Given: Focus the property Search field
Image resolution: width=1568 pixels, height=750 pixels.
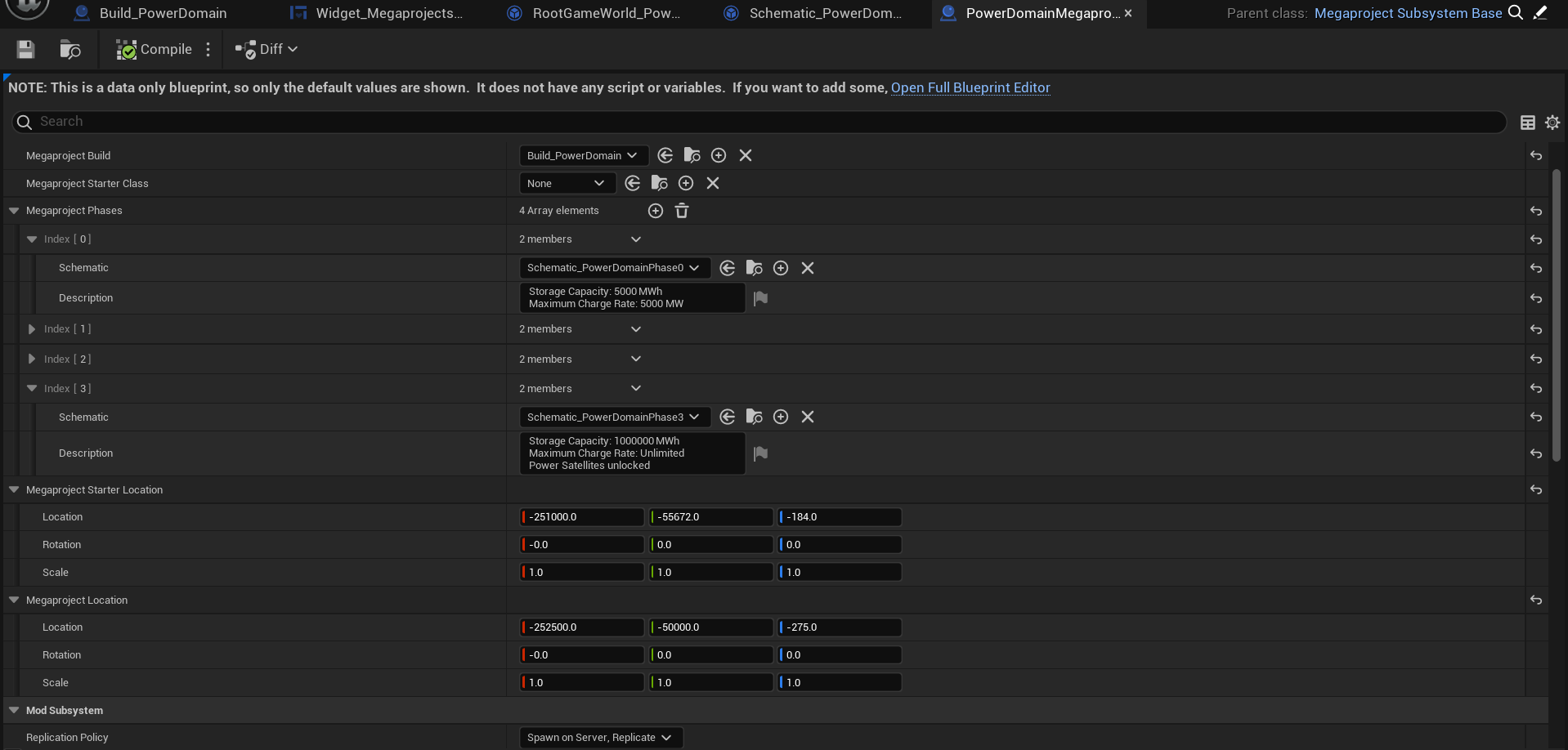Looking at the screenshot, I should point(759,122).
